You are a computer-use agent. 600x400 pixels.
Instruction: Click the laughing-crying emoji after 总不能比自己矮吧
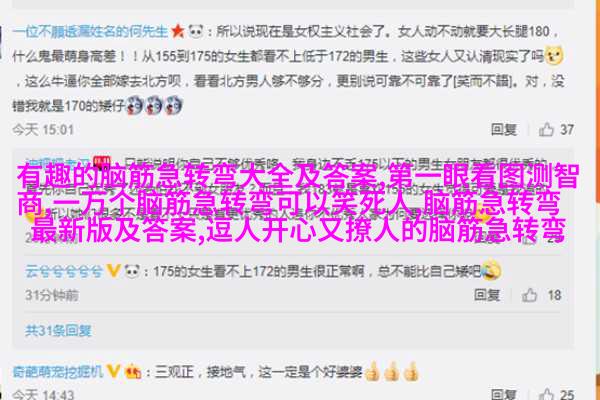[x=491, y=270]
